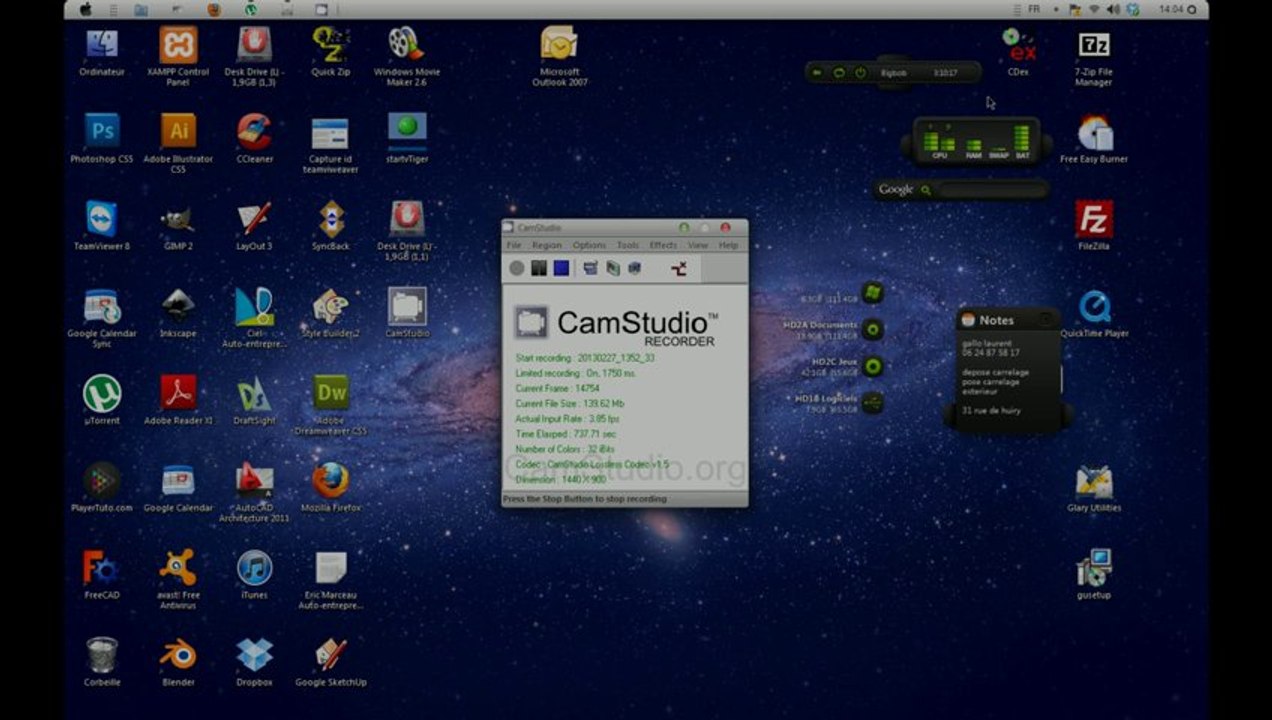Stop recording with the blue square button

[561, 268]
